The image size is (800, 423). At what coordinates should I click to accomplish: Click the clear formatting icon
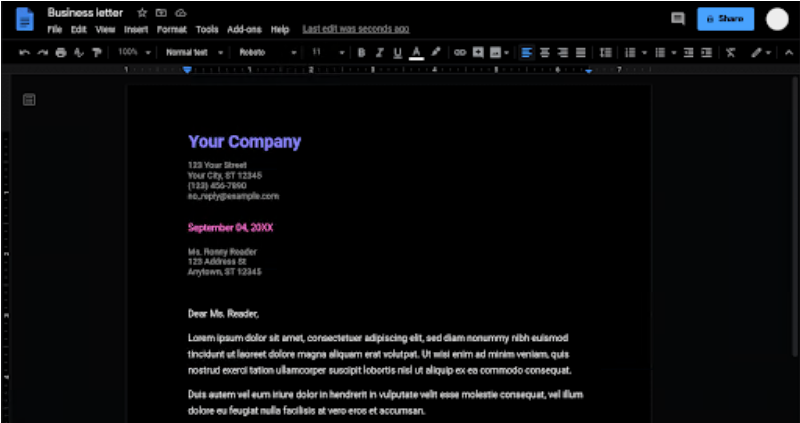[731, 52]
